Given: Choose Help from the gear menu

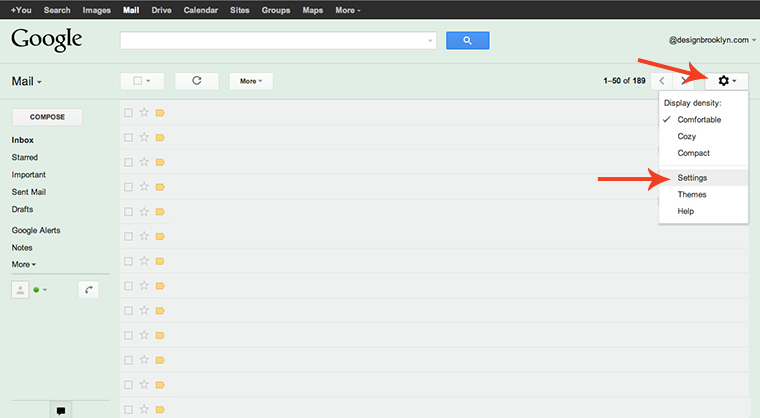Looking at the screenshot, I should point(685,211).
